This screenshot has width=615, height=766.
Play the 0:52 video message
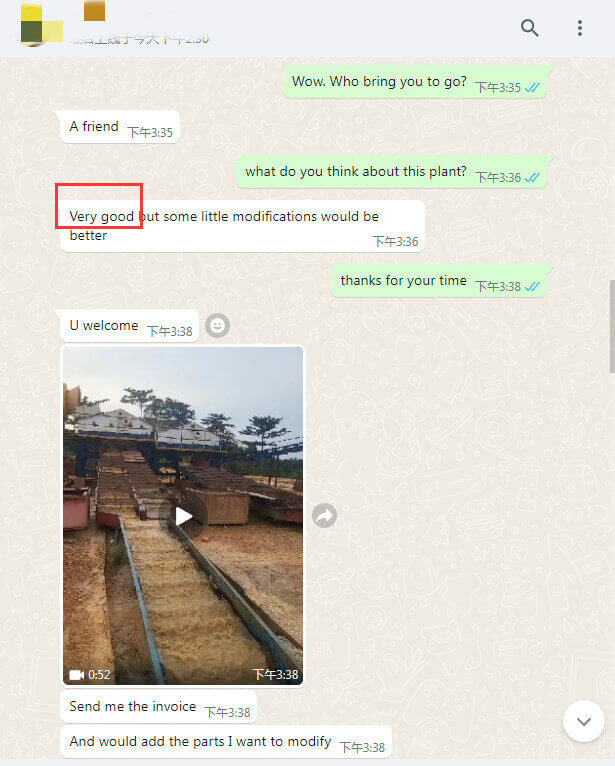point(183,516)
